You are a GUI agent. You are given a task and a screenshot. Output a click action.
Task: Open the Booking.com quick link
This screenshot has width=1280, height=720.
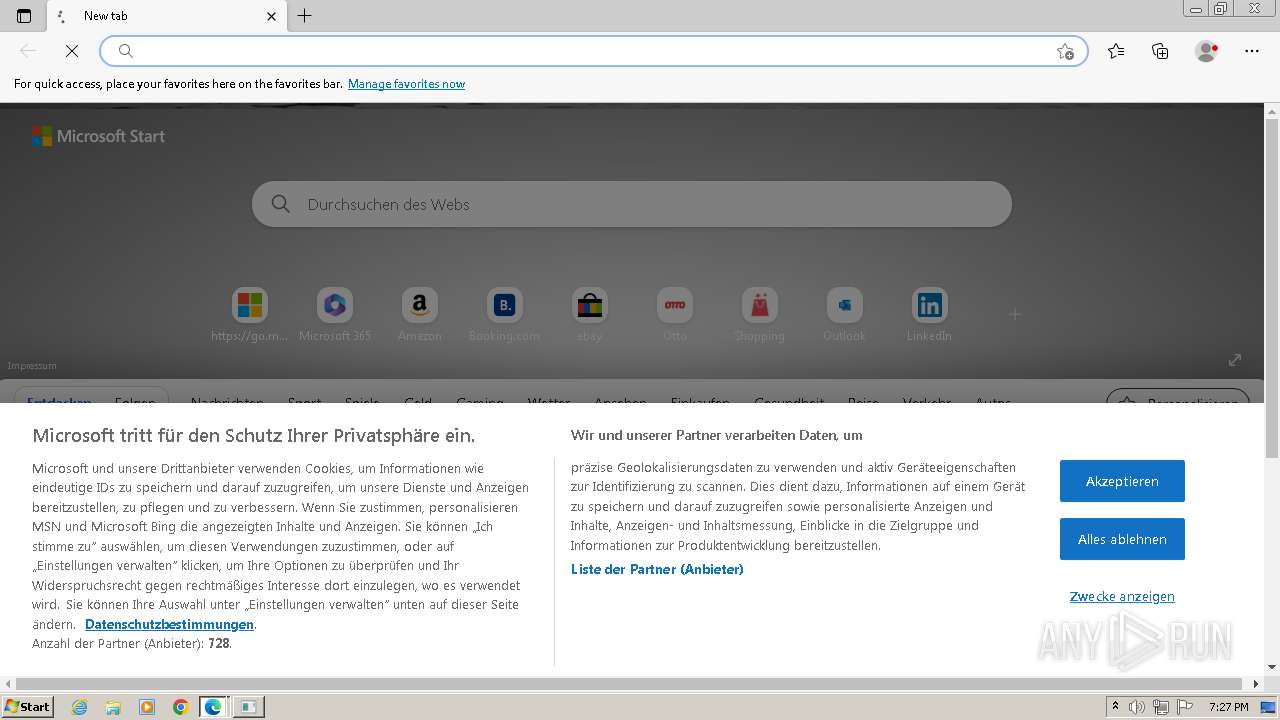[x=505, y=315]
